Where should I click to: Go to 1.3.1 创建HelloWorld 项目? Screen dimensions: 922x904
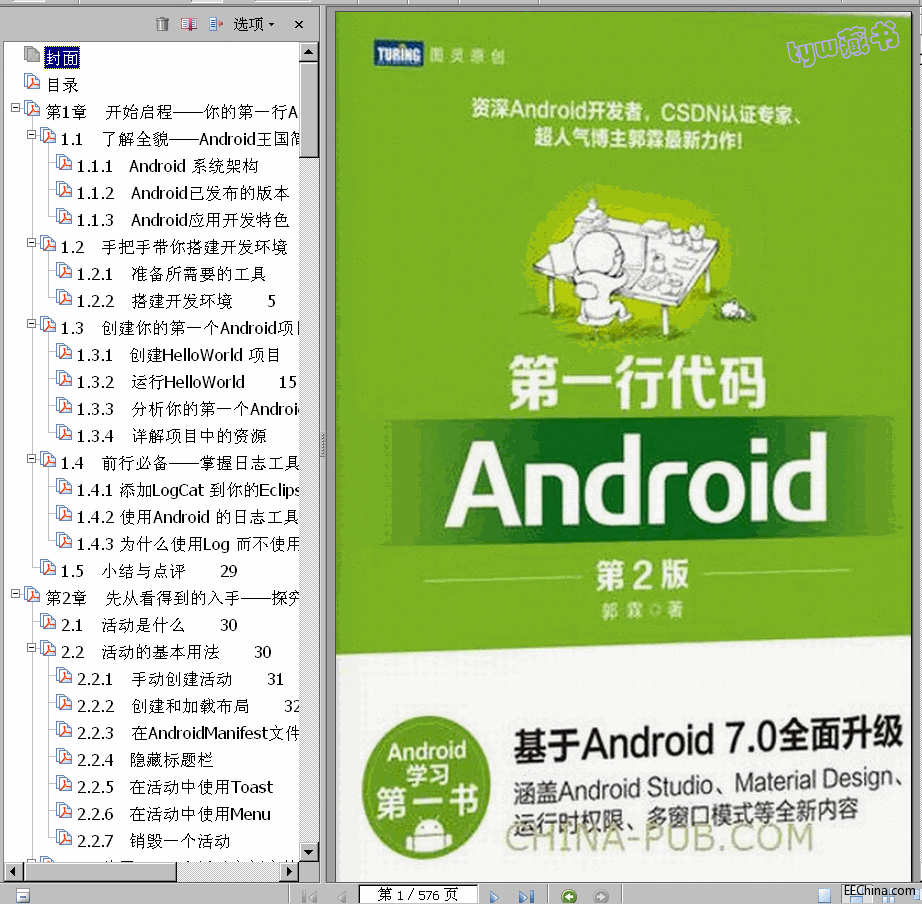click(178, 355)
